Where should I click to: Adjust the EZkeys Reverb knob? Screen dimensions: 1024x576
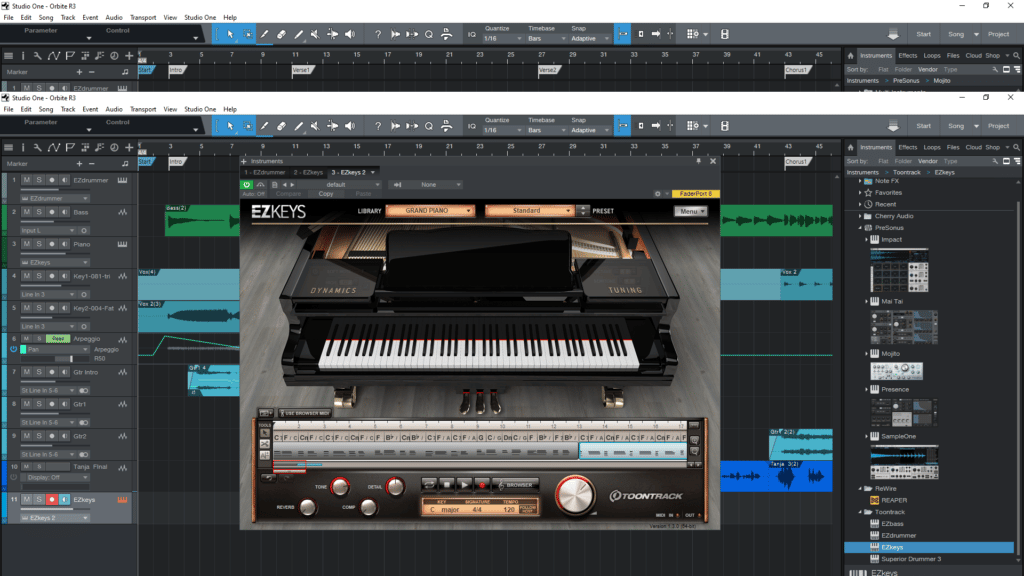[308, 507]
